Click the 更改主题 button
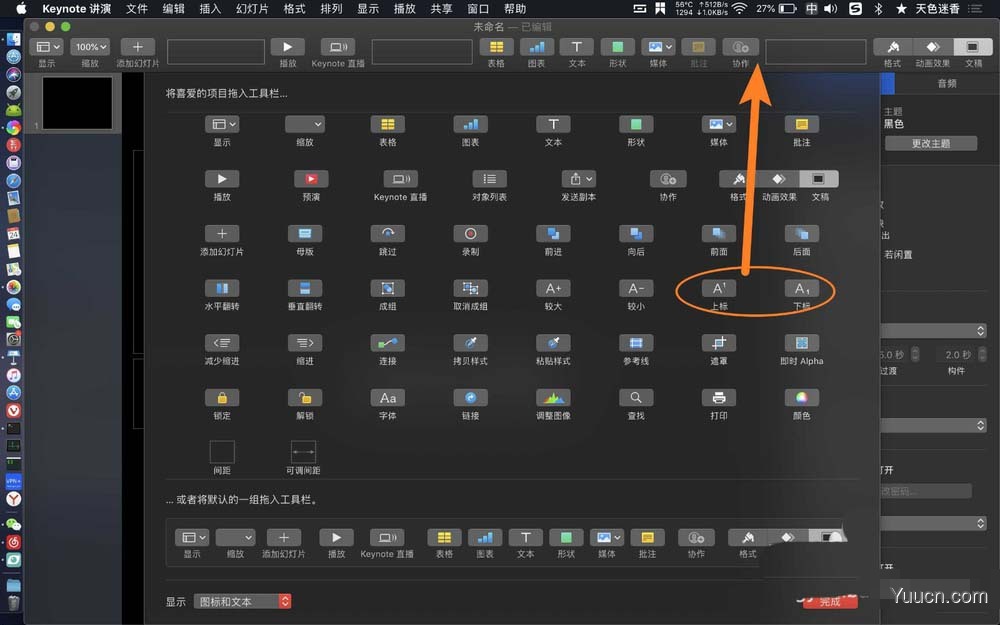The width and height of the screenshot is (1000, 625). [930, 143]
